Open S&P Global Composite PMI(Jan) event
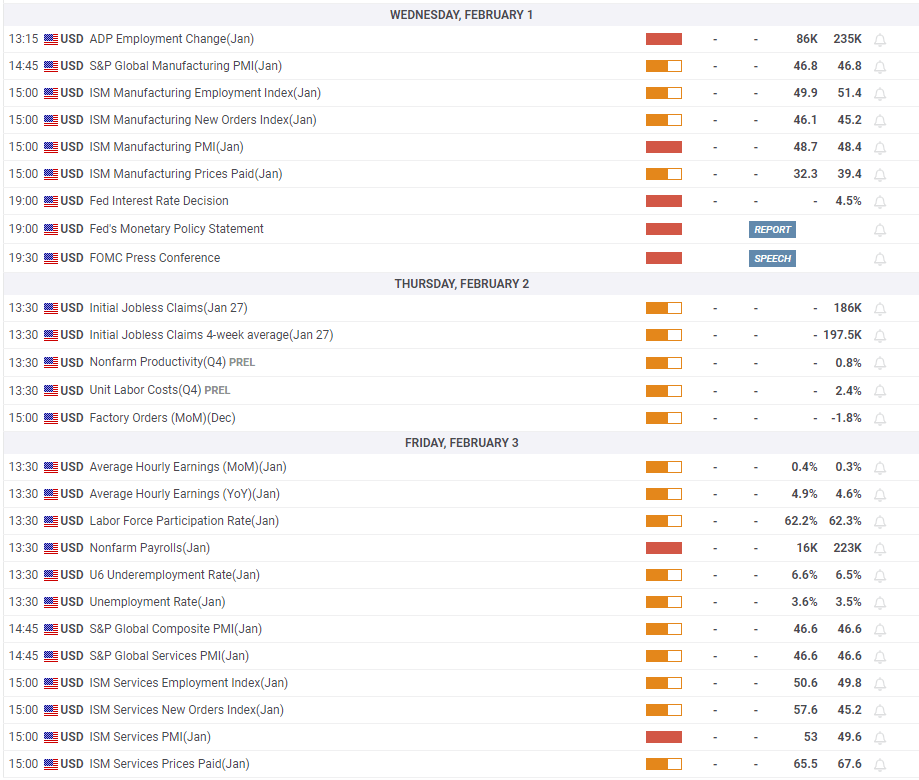919x780 pixels. pos(176,628)
